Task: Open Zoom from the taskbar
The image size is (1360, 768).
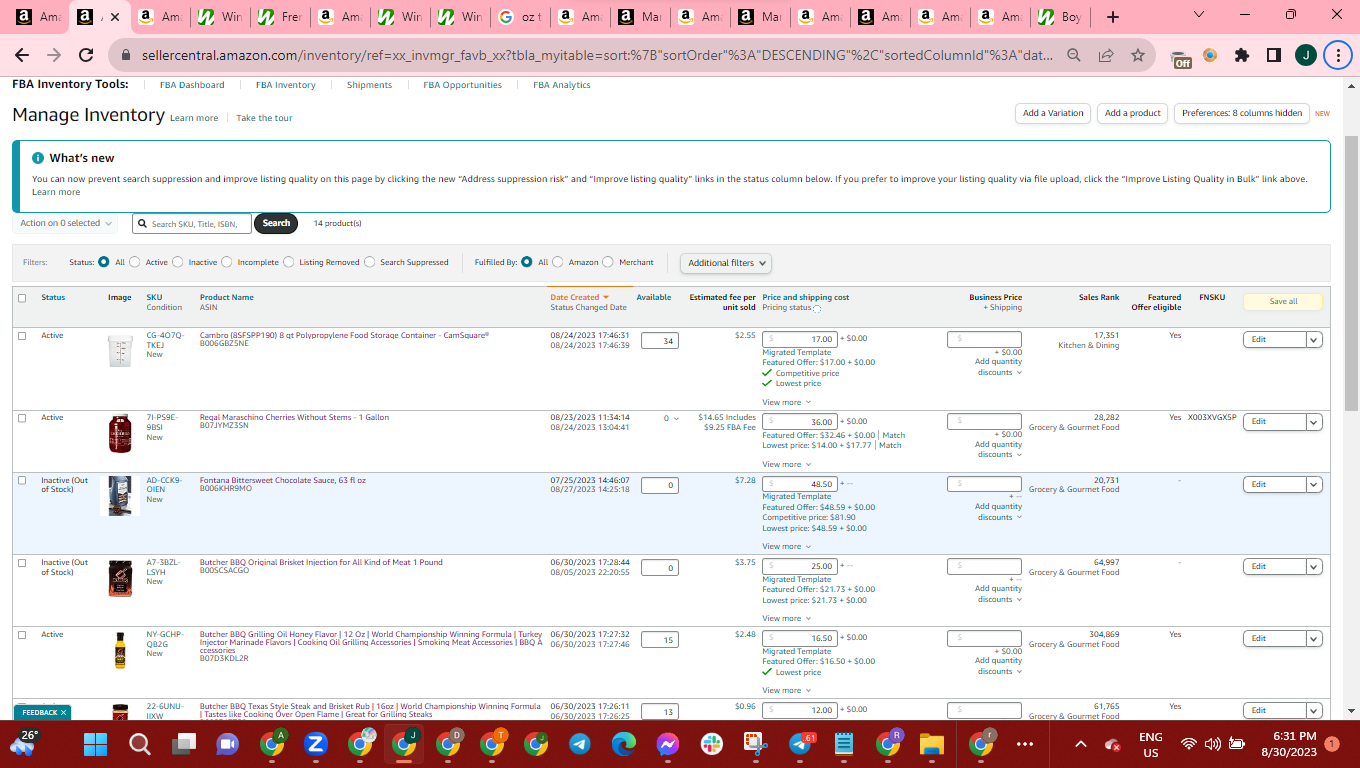Action: point(315,744)
